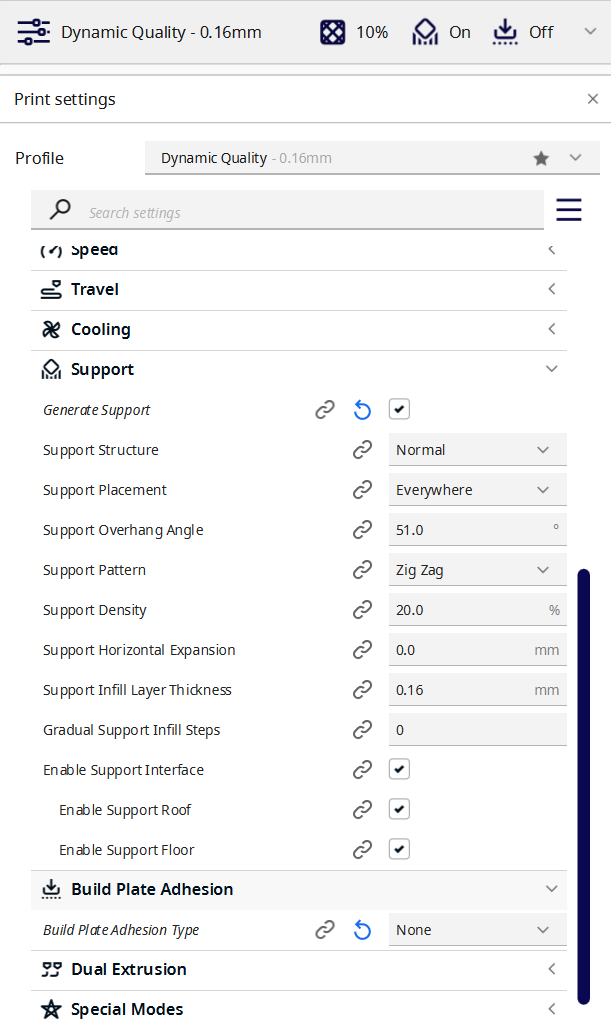Toggle the Enable Support Interface checkbox

pyautogui.click(x=400, y=769)
